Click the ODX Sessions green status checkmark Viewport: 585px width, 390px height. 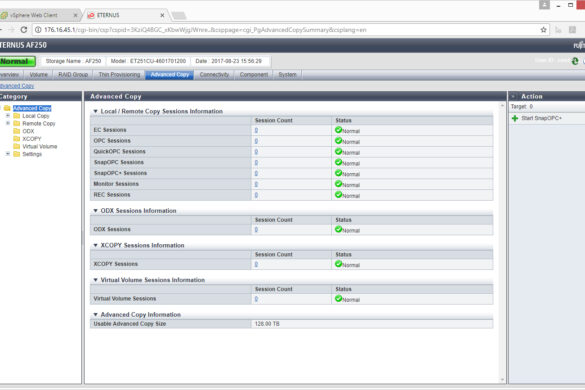pyautogui.click(x=338, y=229)
